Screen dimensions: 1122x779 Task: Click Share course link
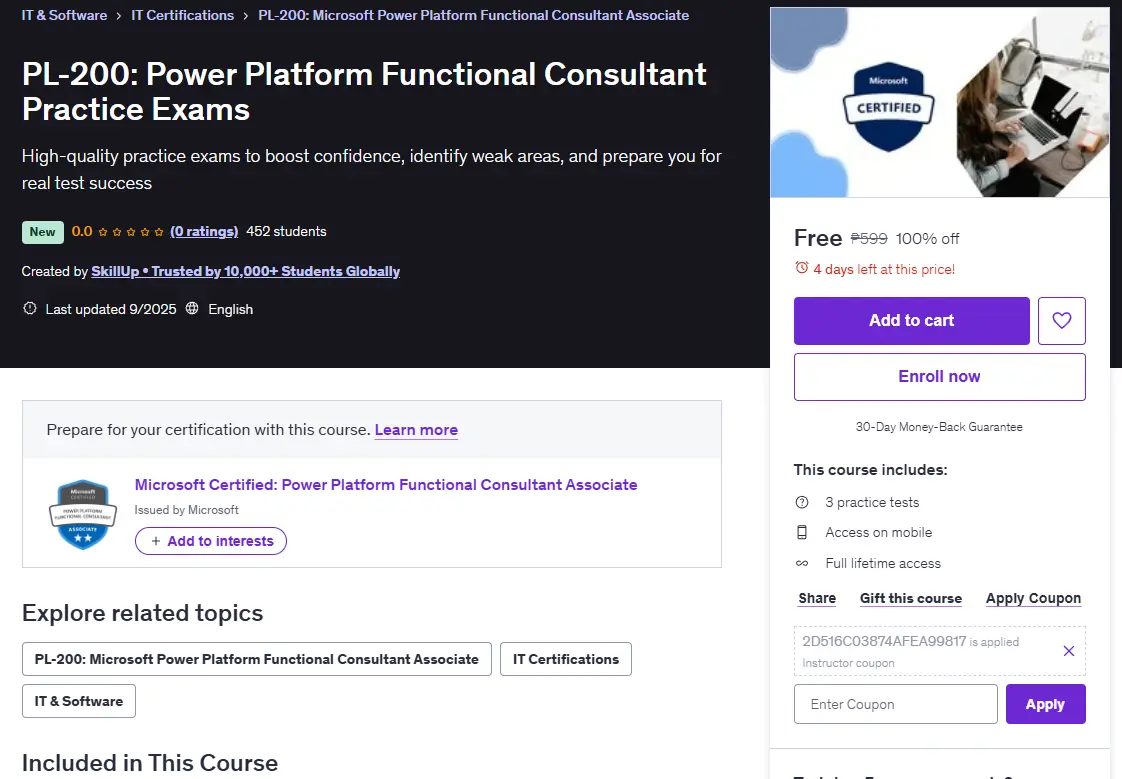[x=817, y=598]
